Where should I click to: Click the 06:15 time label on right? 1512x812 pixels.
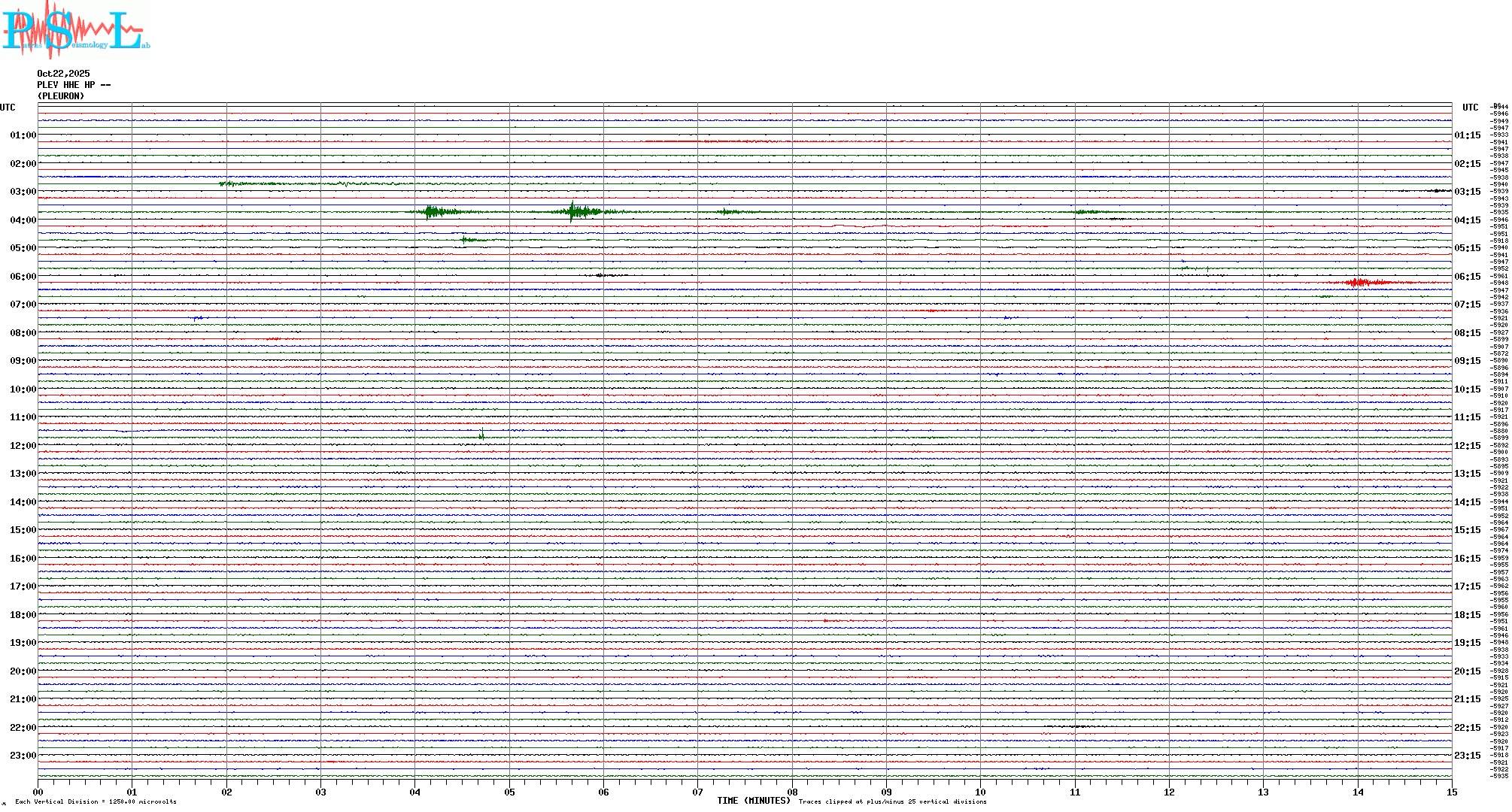[x=1467, y=277]
